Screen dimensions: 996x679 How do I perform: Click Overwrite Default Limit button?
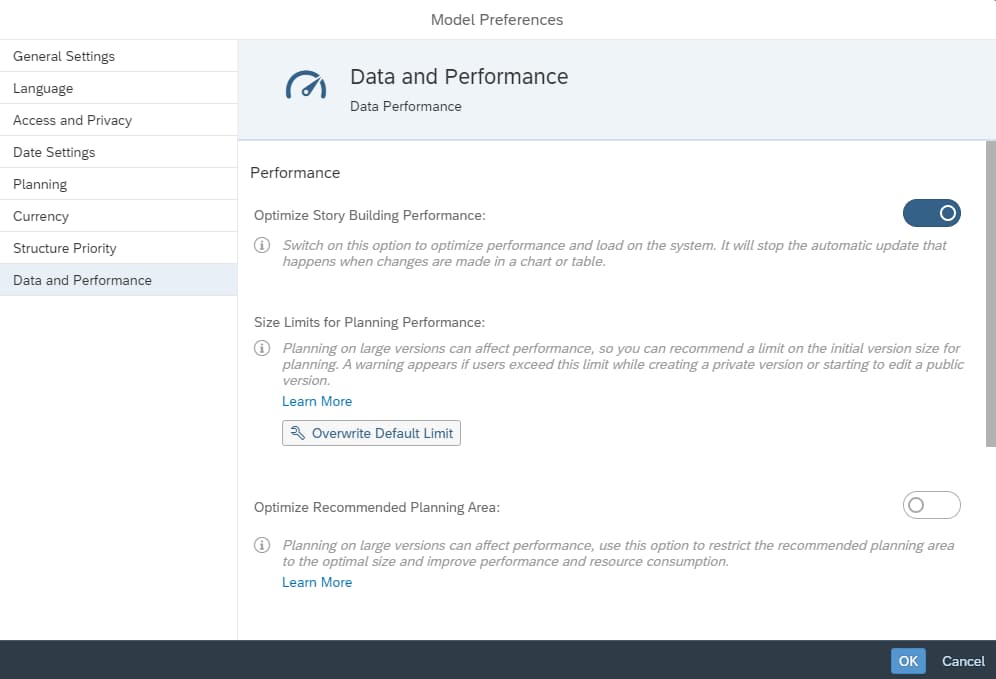371,433
